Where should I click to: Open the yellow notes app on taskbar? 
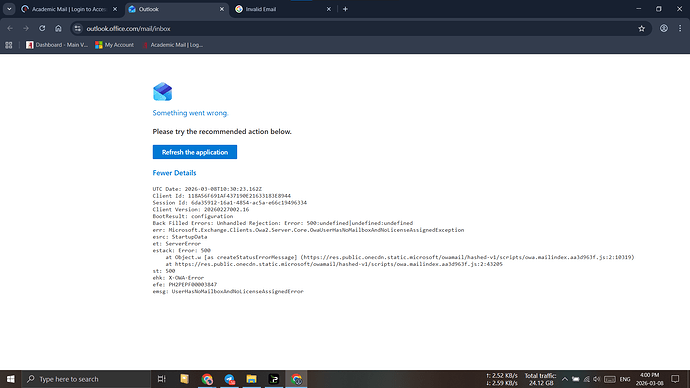click(184, 379)
